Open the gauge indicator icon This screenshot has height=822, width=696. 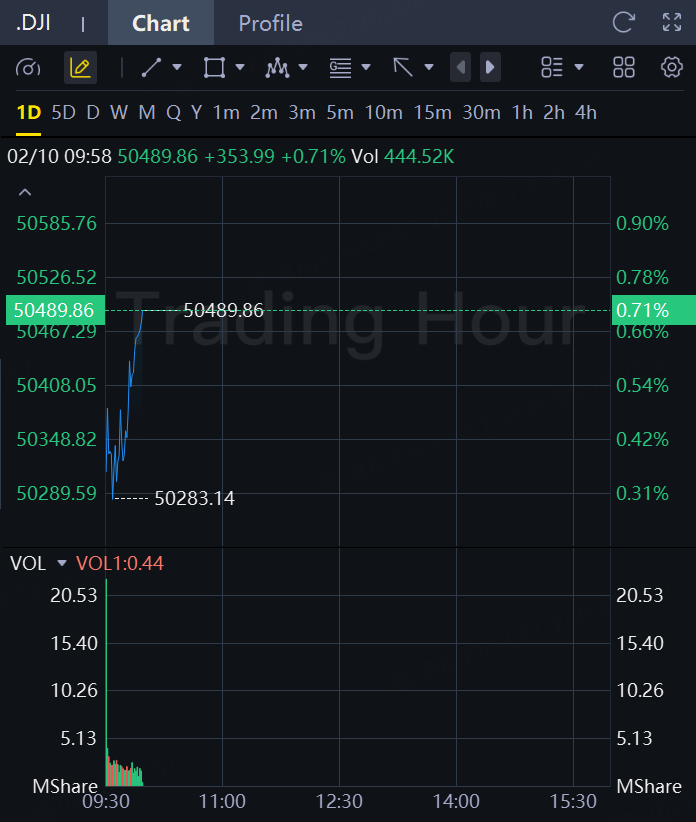pyautogui.click(x=28, y=68)
